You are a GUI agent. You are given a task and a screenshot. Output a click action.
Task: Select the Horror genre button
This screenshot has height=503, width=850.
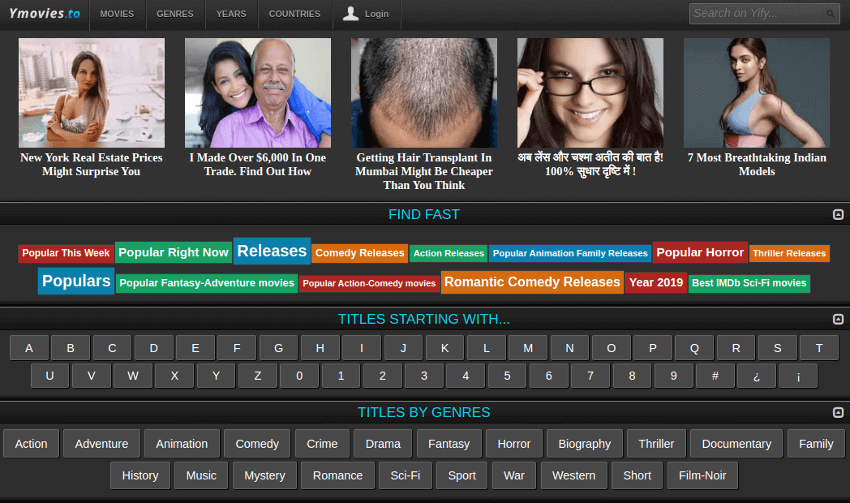pyautogui.click(x=514, y=444)
